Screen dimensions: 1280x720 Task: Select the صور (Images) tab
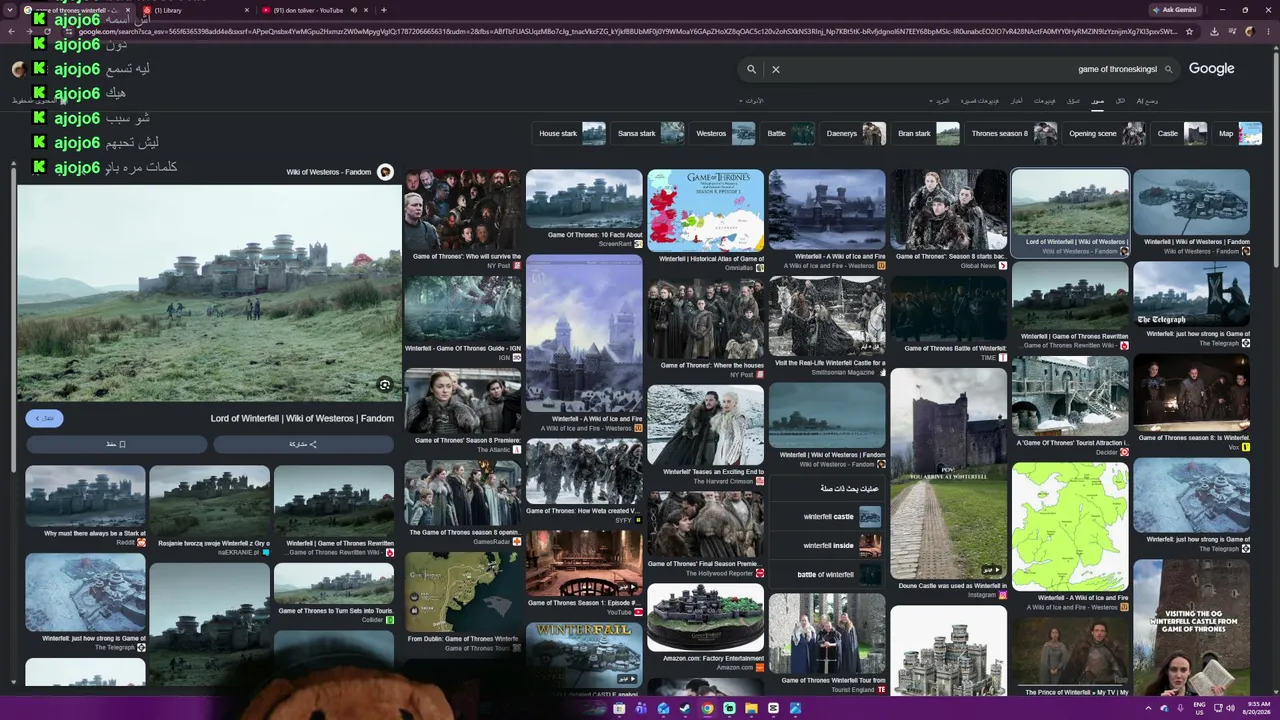click(1098, 101)
